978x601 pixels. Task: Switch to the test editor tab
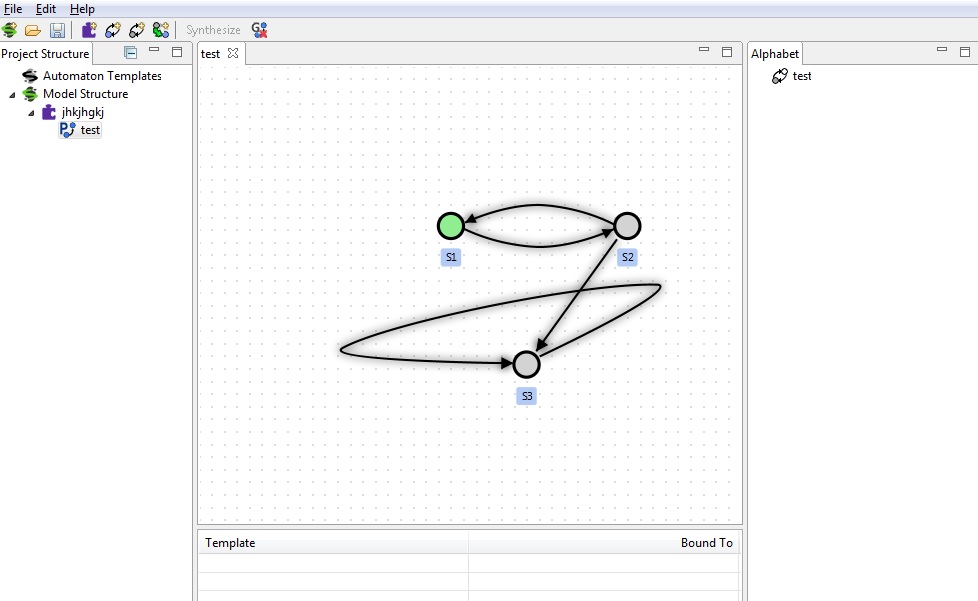pyautogui.click(x=210, y=54)
